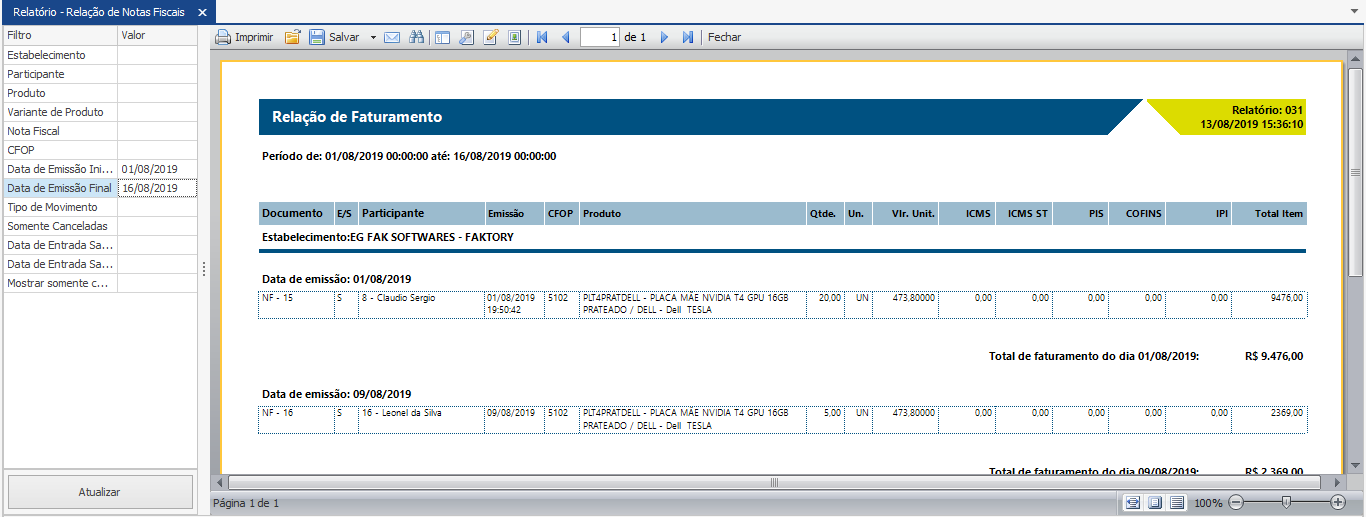Image resolution: width=1366 pixels, height=517 pixels.
Task: Send report by email envelope icon
Action: [392, 37]
